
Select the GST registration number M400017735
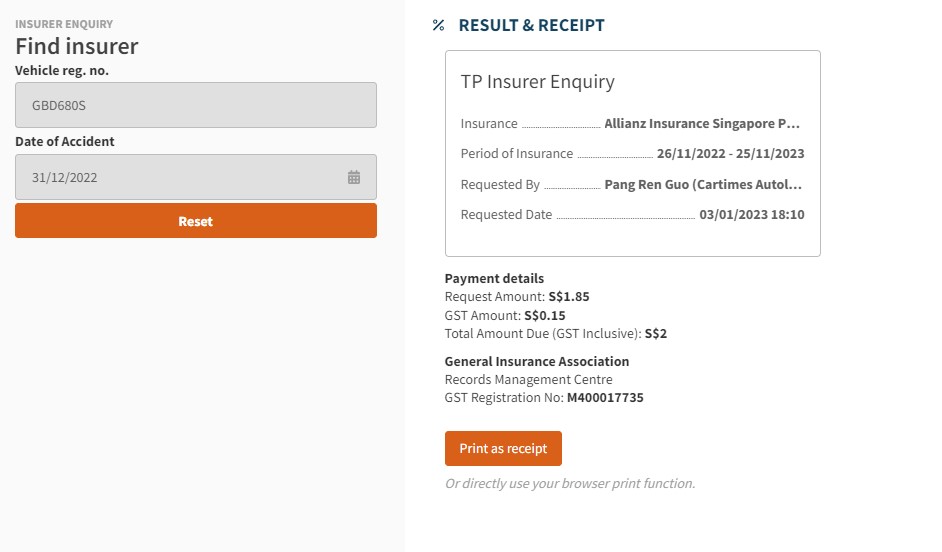pos(605,398)
